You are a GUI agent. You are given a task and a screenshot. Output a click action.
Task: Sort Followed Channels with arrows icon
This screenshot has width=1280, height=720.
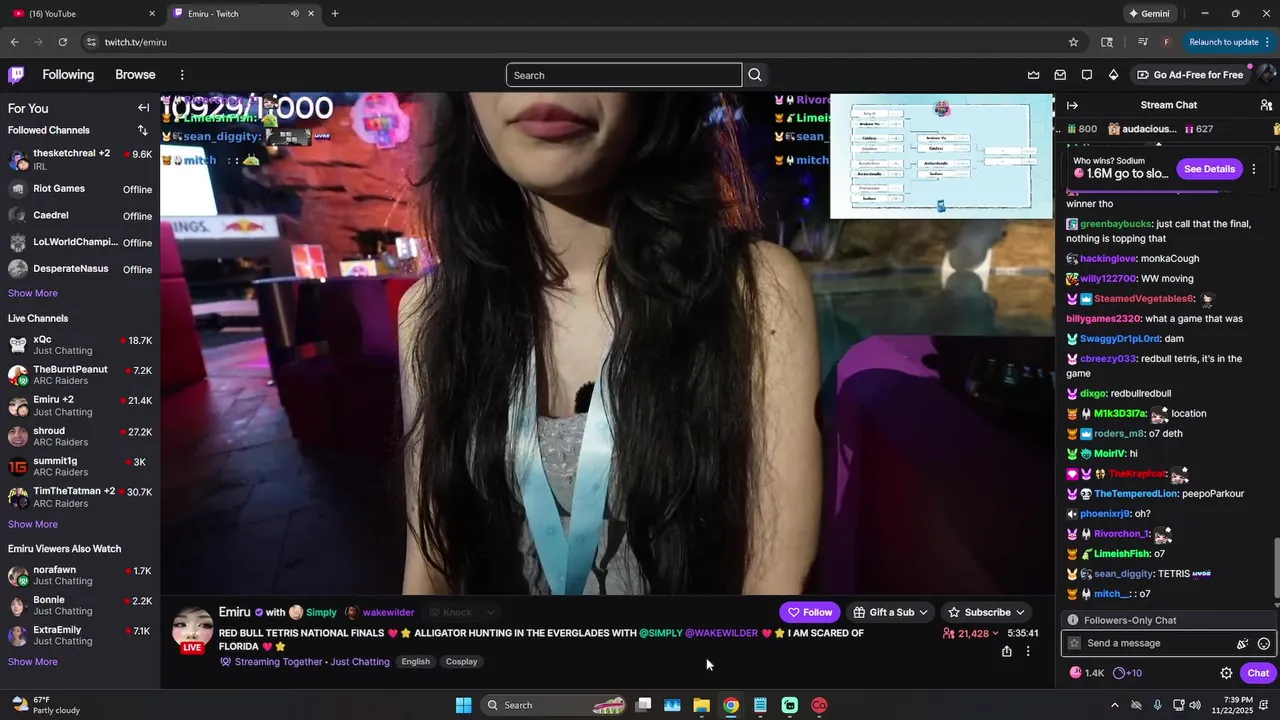(142, 130)
